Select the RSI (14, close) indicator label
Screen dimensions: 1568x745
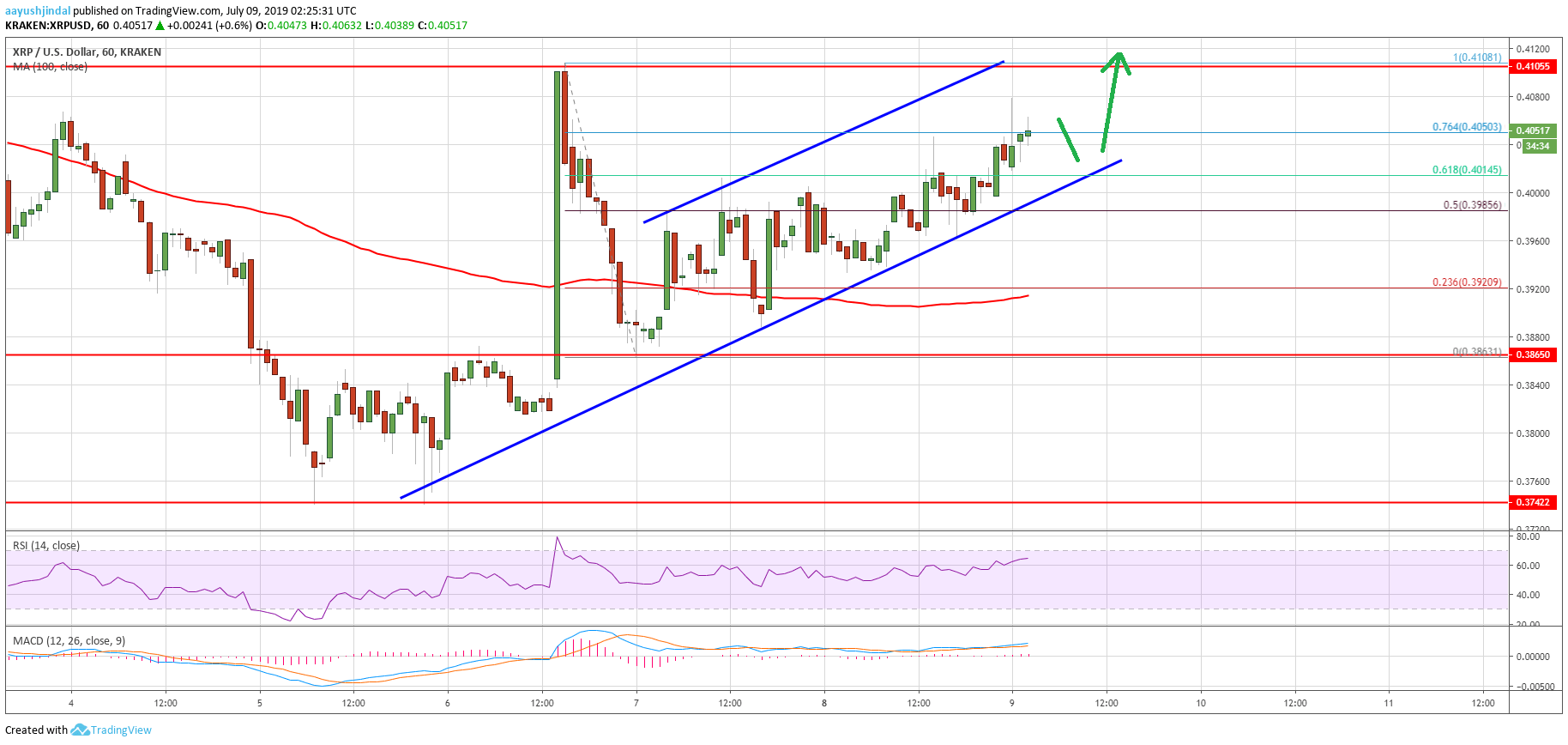click(x=46, y=546)
